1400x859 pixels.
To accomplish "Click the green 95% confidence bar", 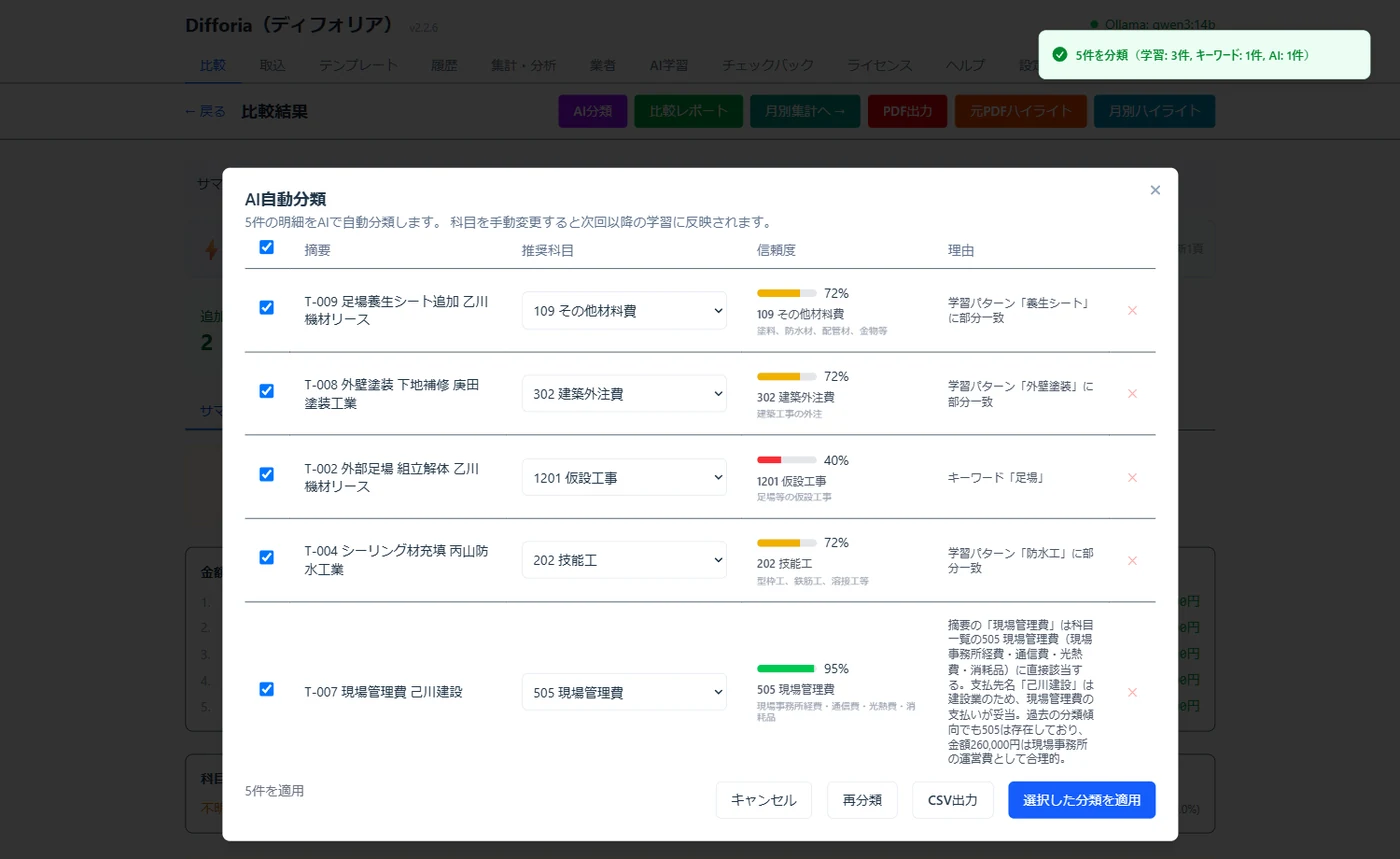I will [787, 668].
